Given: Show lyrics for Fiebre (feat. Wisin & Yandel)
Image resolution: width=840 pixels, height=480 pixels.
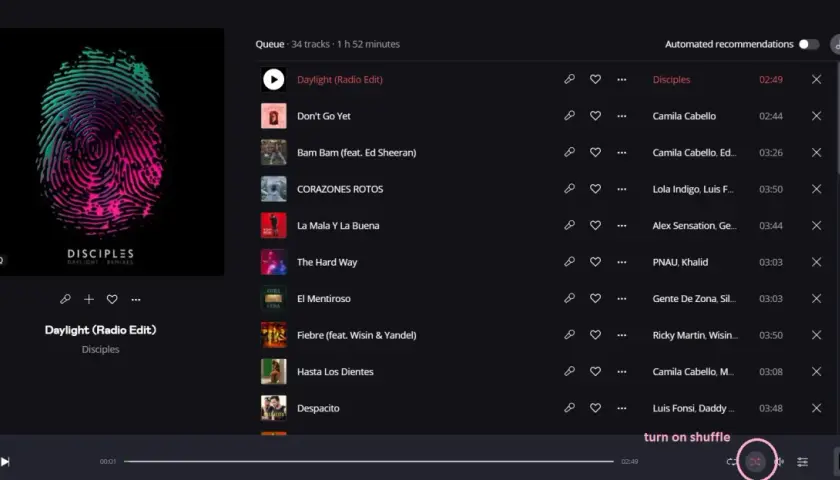Looking at the screenshot, I should point(569,334).
